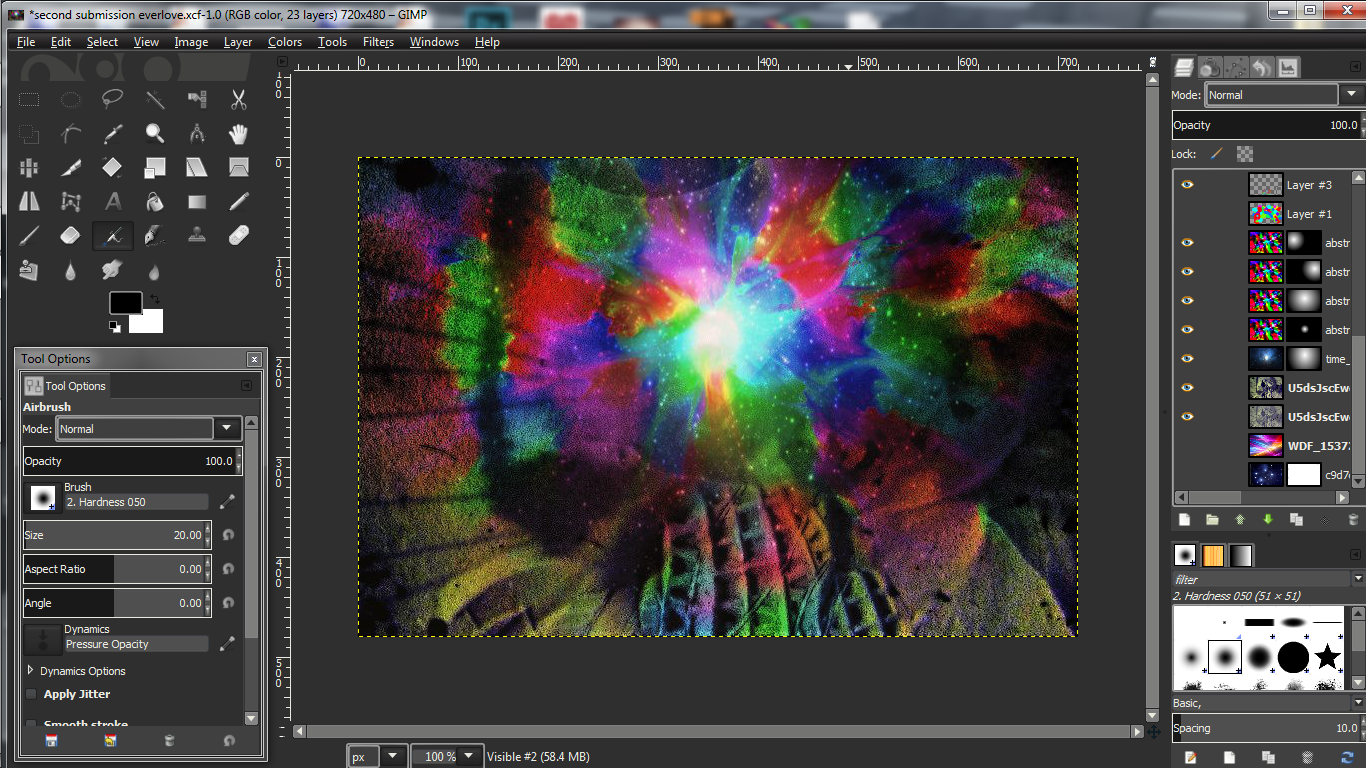Select the Rectangle Select tool

tap(29, 99)
